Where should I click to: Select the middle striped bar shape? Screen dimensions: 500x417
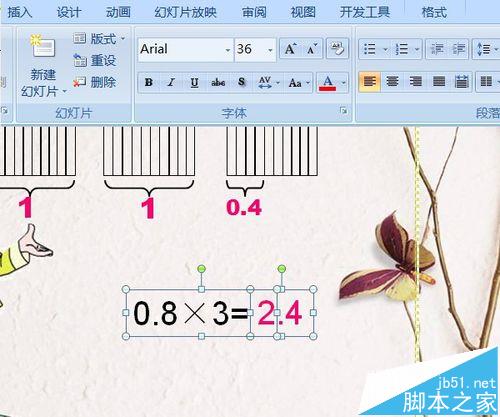[x=149, y=151]
